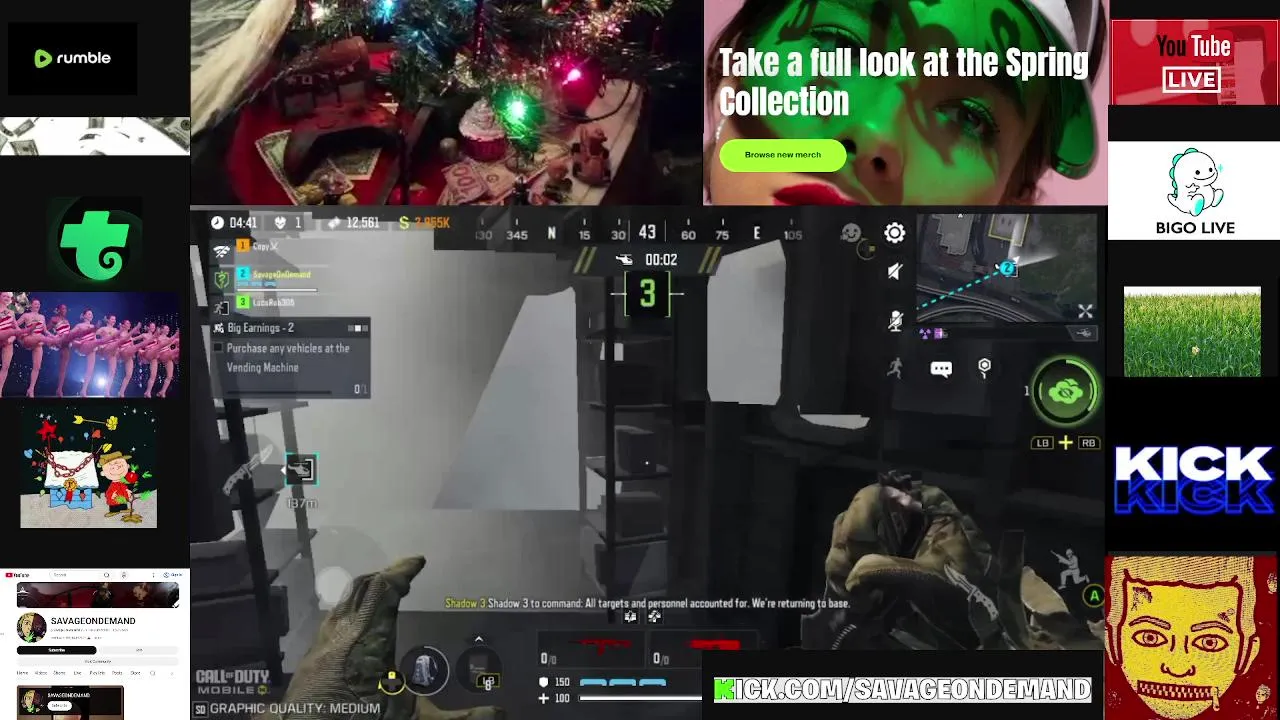Open the BIGO LIVE logo
Image resolution: width=1280 pixels, height=720 pixels.
[x=1194, y=191]
